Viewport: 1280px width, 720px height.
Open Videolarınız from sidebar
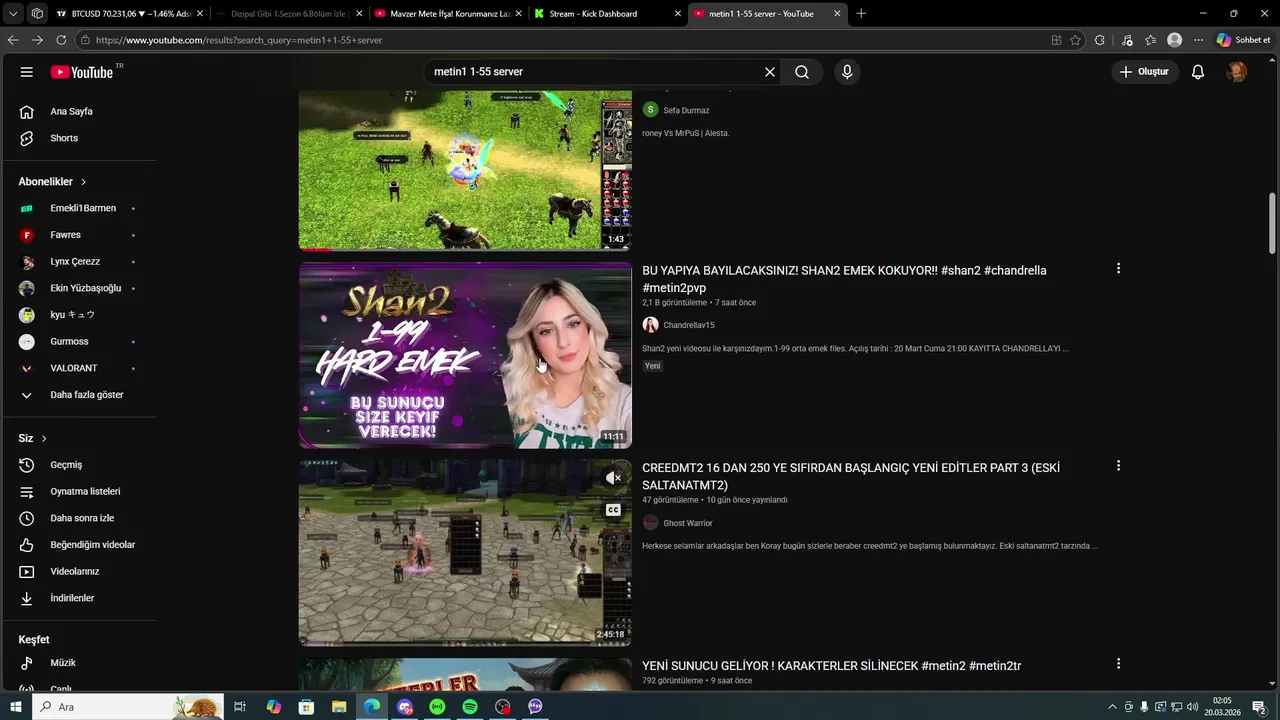pos(78,571)
